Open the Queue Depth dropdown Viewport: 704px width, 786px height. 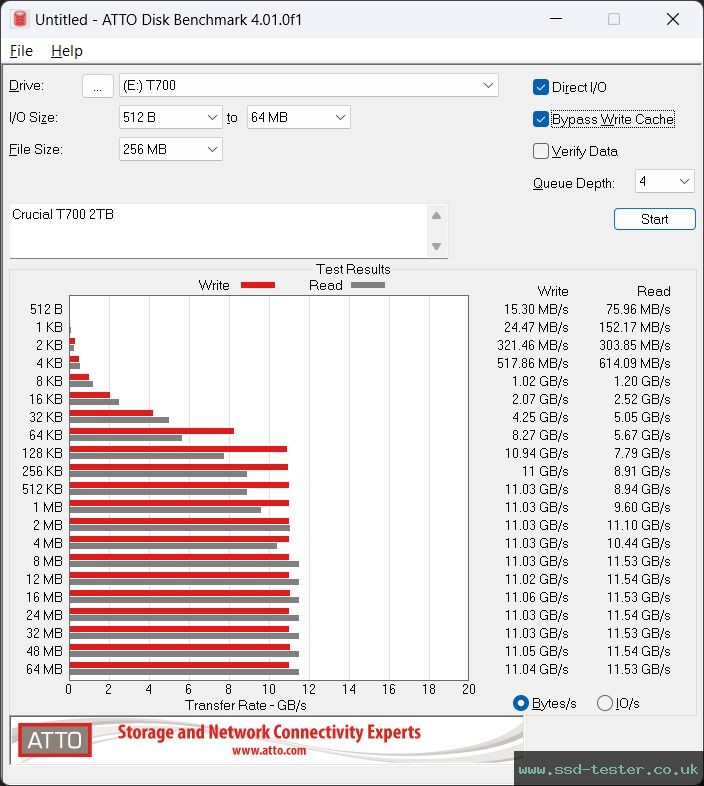[x=664, y=181]
